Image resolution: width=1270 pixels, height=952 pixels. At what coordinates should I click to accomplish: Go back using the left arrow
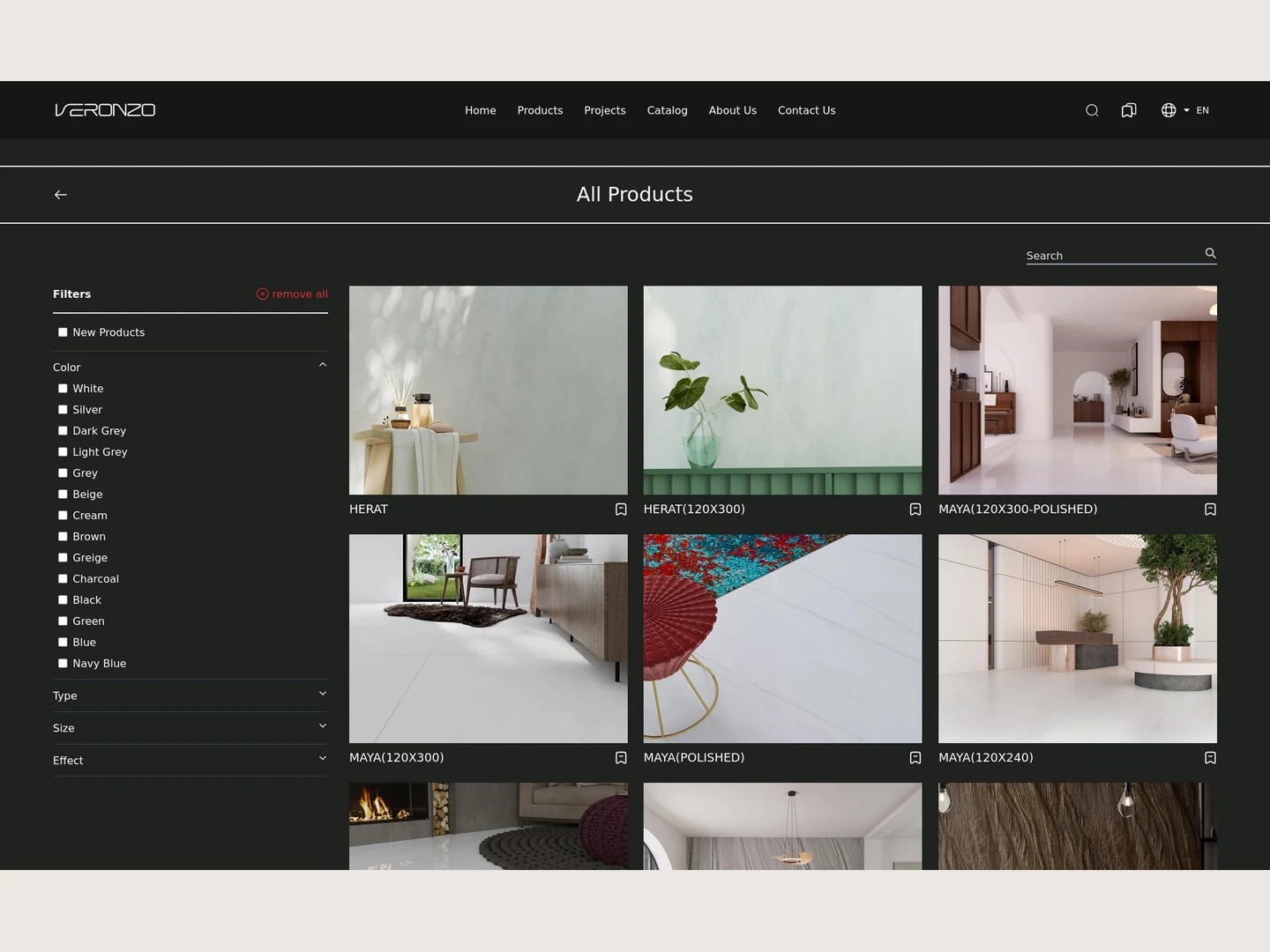point(61,195)
